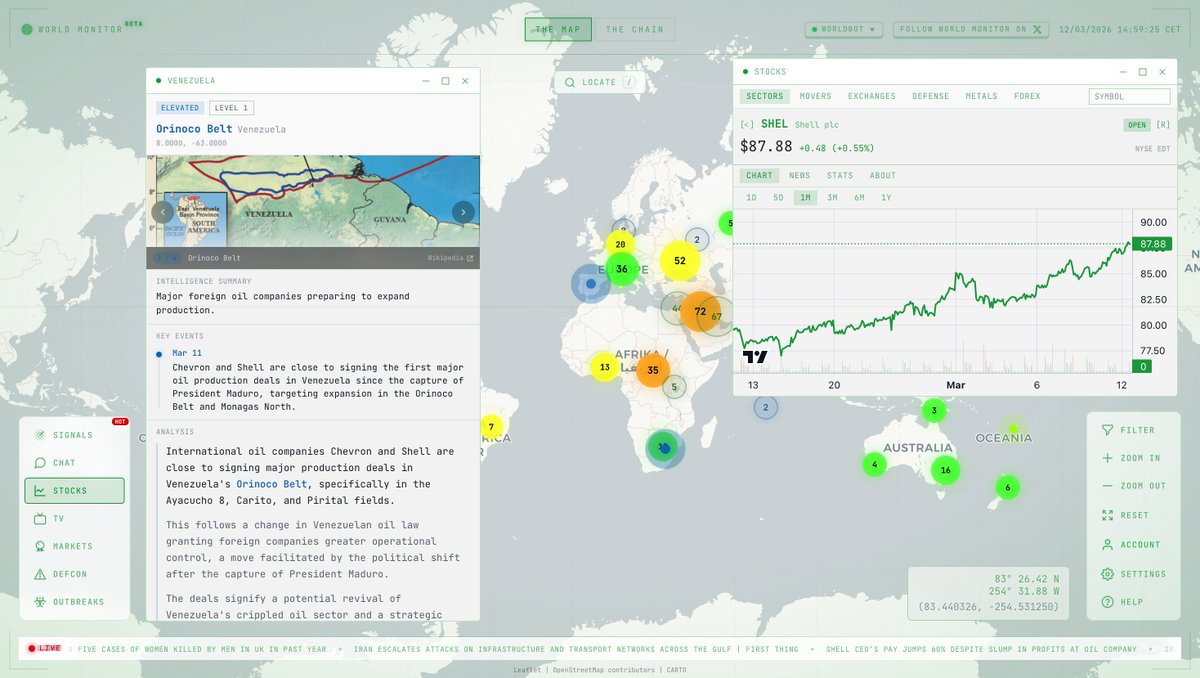Select the Metals tab
This screenshot has width=1200, height=678.
pyautogui.click(x=981, y=97)
